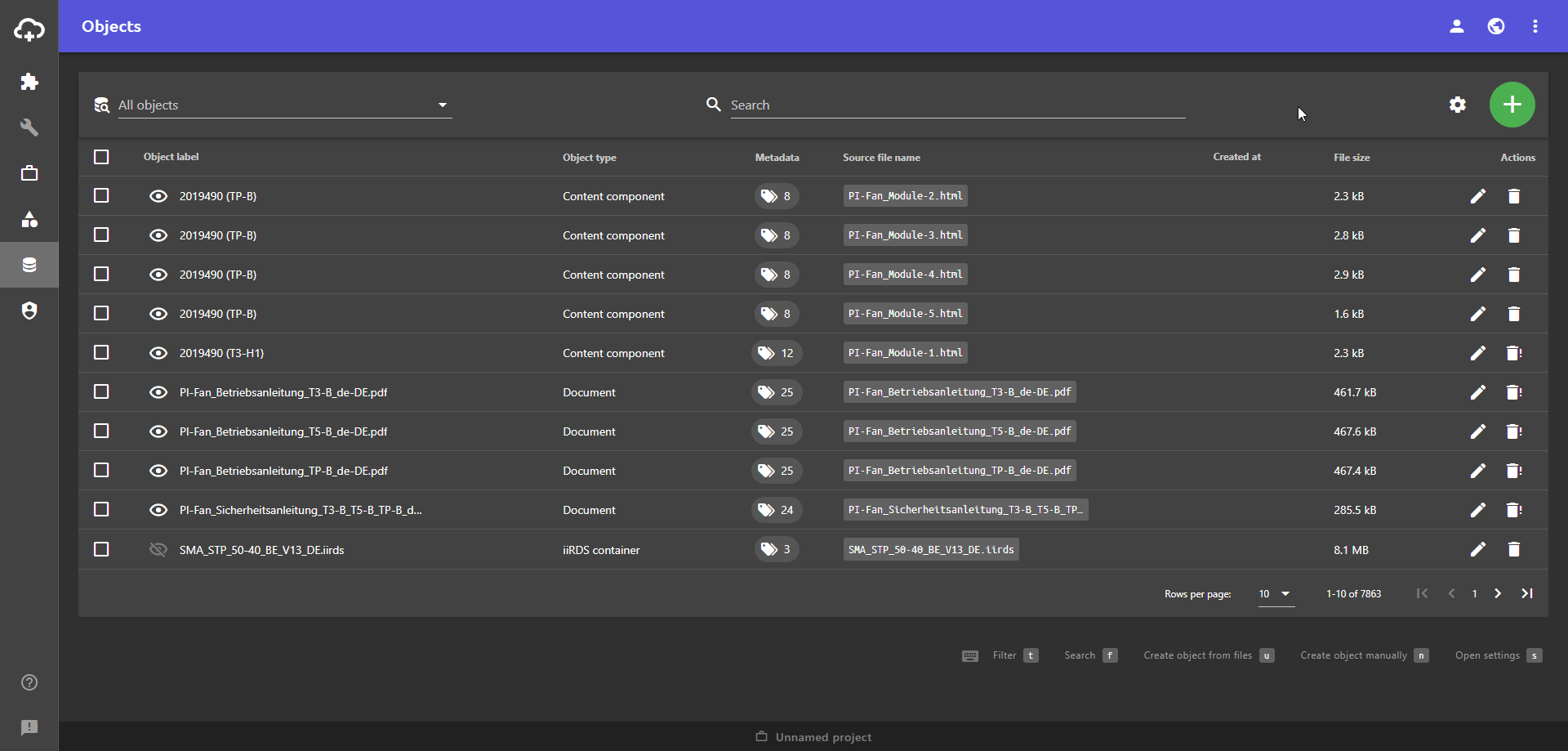The height and width of the screenshot is (751, 1568).
Task: Click the PI-Fan_Module-1.html source file chip
Action: (906, 353)
